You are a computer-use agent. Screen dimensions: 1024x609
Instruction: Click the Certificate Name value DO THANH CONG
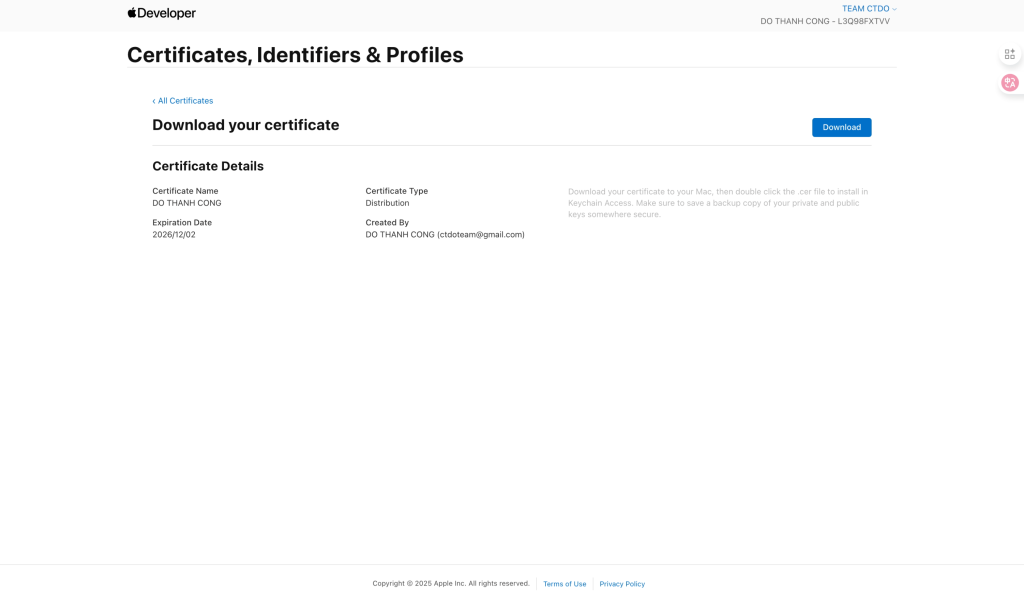point(187,203)
